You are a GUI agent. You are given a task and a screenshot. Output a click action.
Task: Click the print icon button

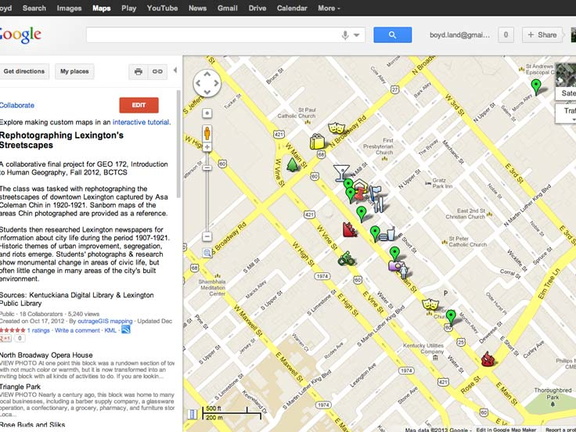click(x=138, y=72)
